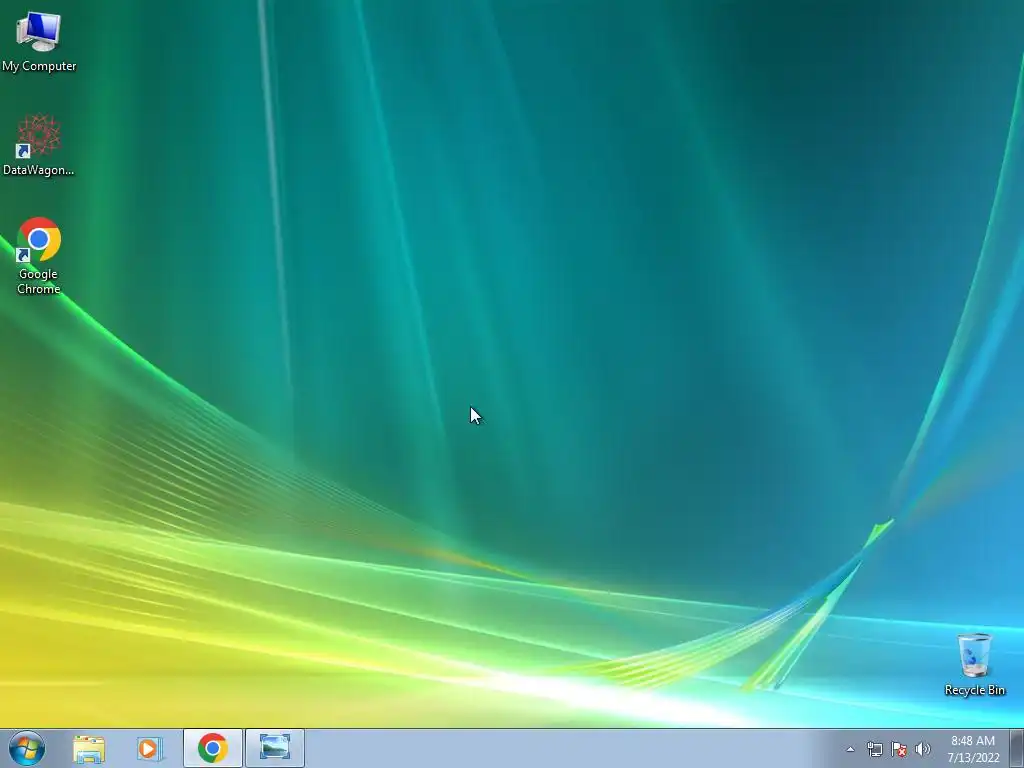Viewport: 1024px width, 768px height.
Task: Open Windows Explorer from the taskbar
Action: [89, 748]
